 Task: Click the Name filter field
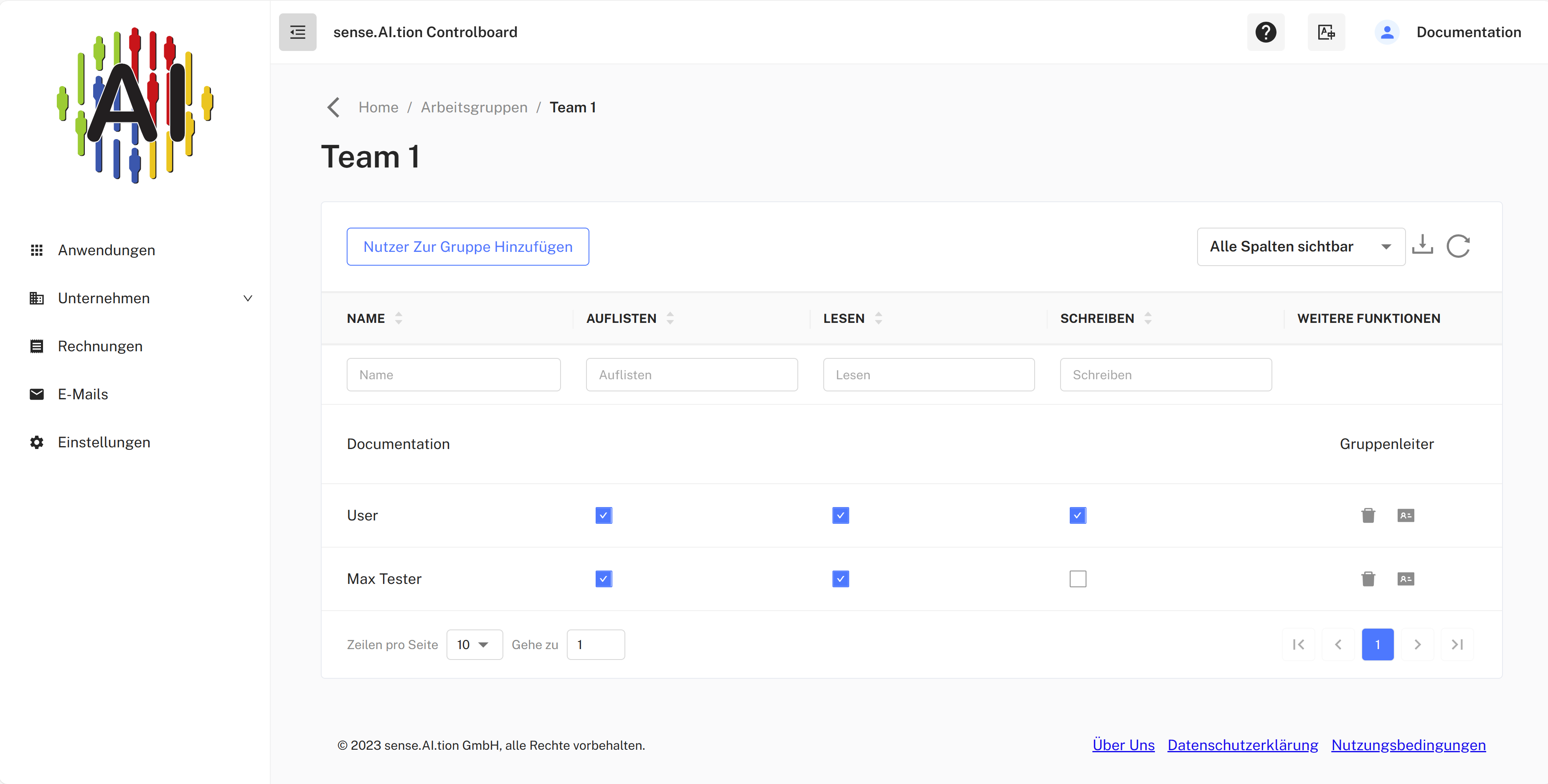pyautogui.click(x=454, y=375)
